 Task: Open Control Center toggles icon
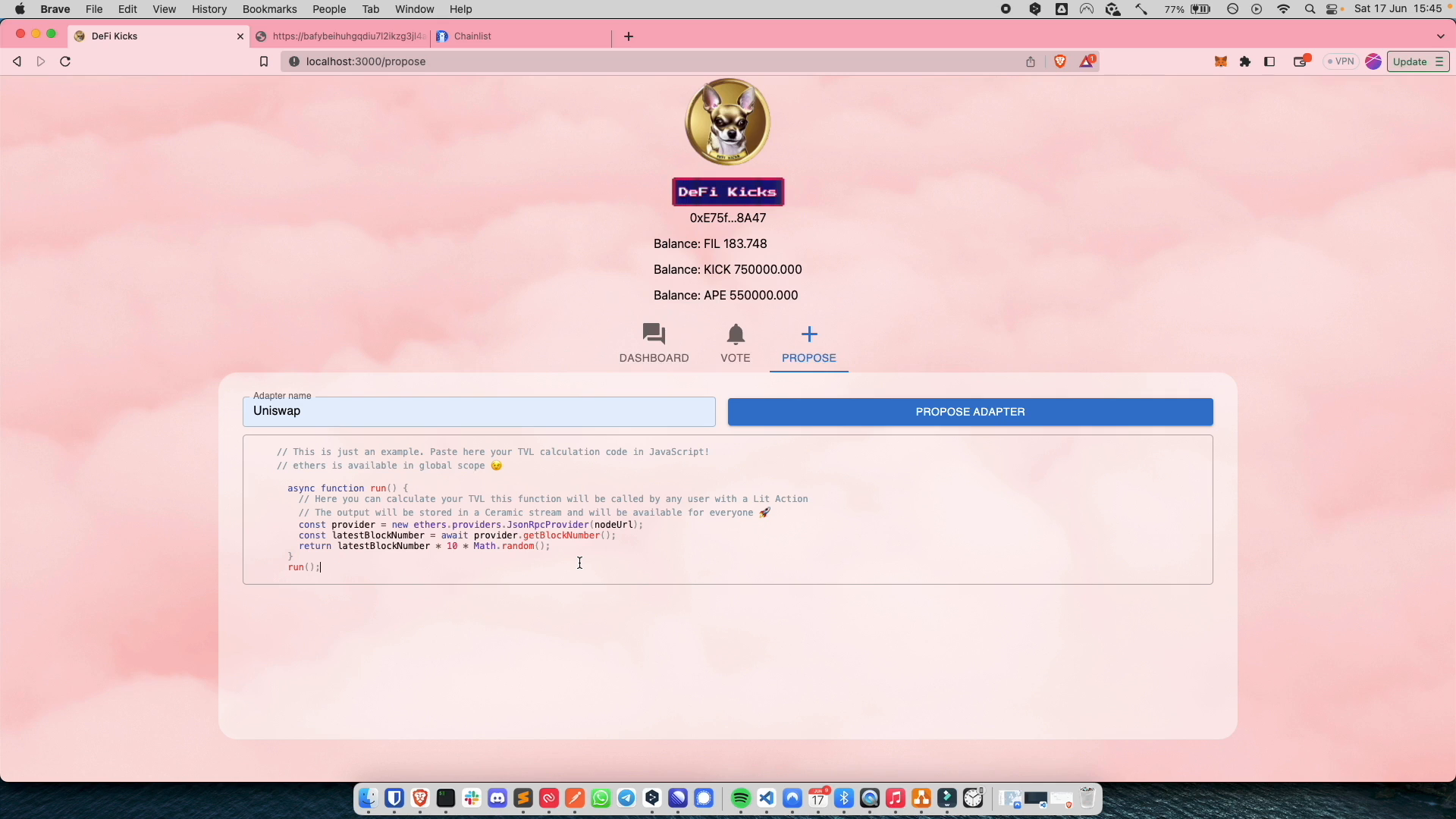click(x=1333, y=9)
